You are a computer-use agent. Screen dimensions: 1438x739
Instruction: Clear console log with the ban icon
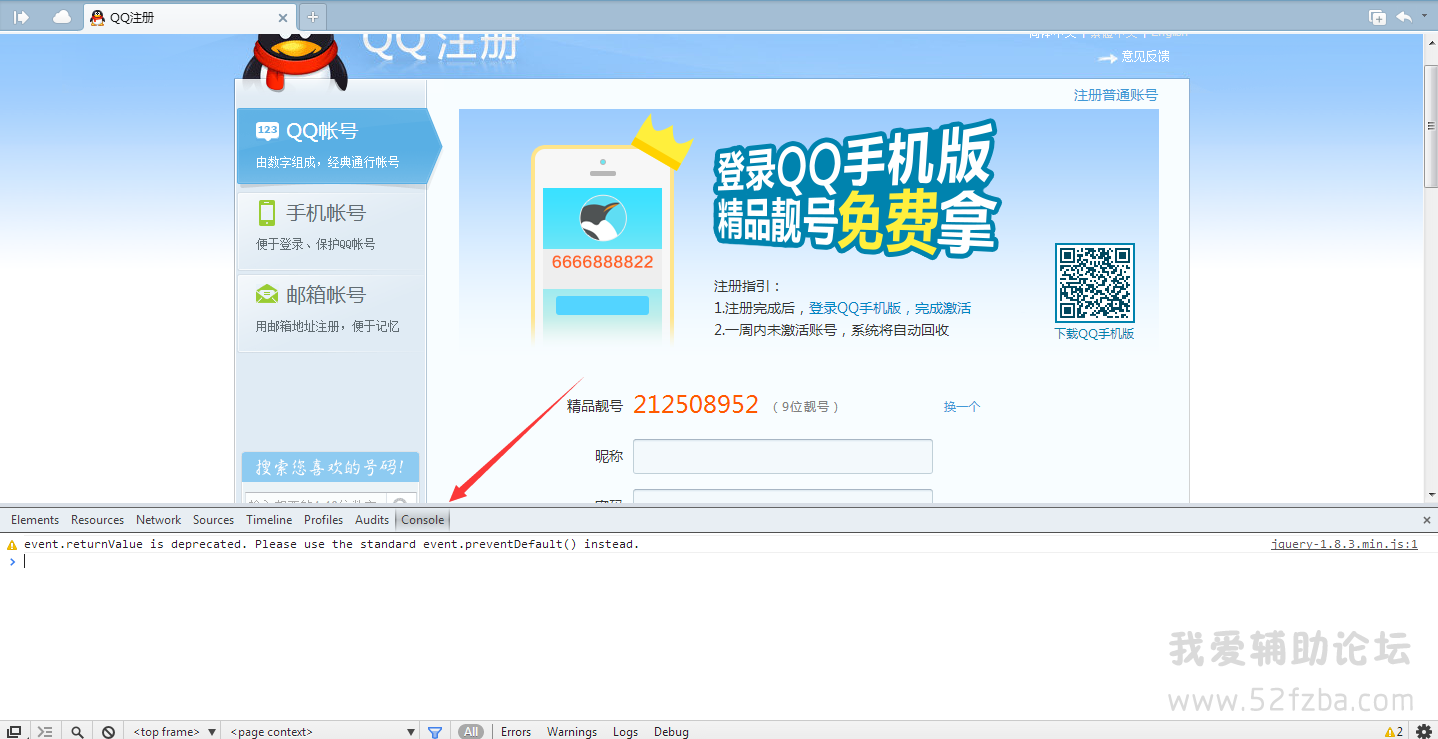pyautogui.click(x=108, y=731)
